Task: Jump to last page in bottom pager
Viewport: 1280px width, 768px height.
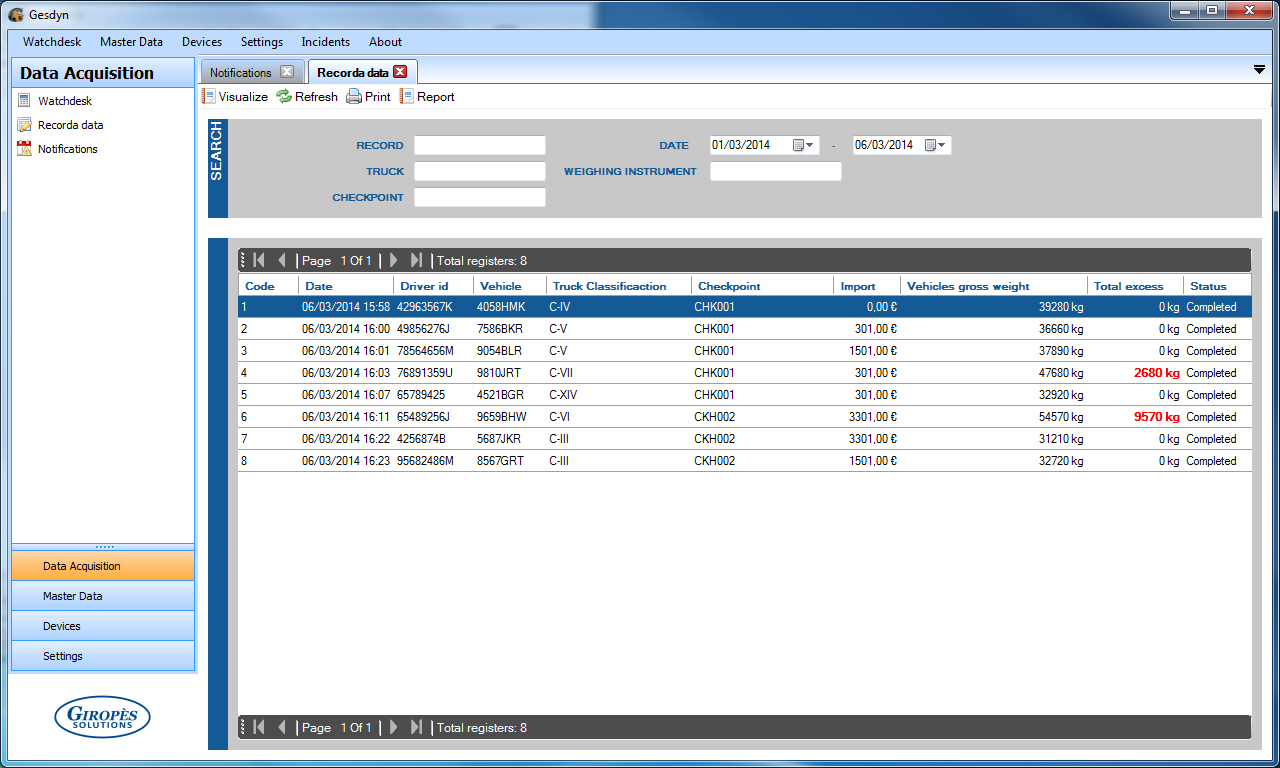Action: click(x=417, y=727)
